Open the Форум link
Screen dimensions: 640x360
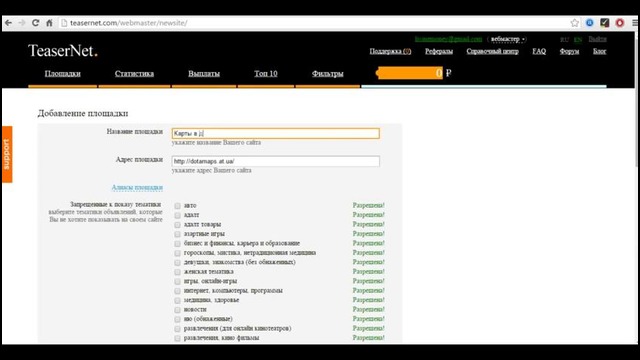[x=569, y=51]
